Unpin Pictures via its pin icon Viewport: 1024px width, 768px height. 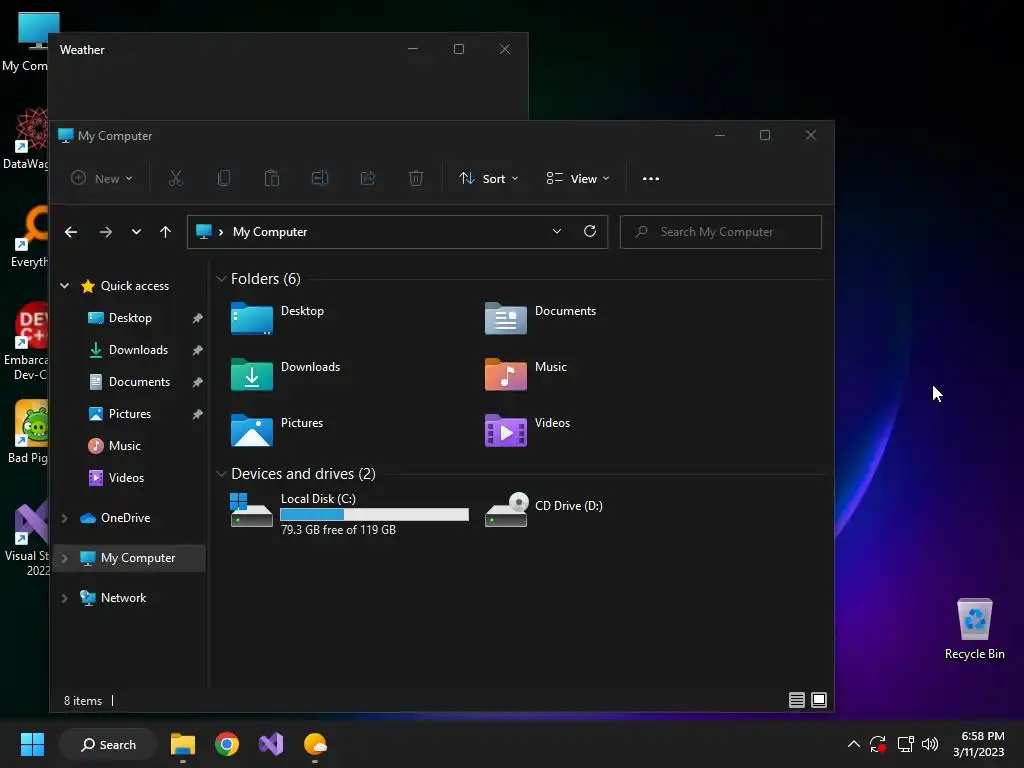(x=197, y=414)
